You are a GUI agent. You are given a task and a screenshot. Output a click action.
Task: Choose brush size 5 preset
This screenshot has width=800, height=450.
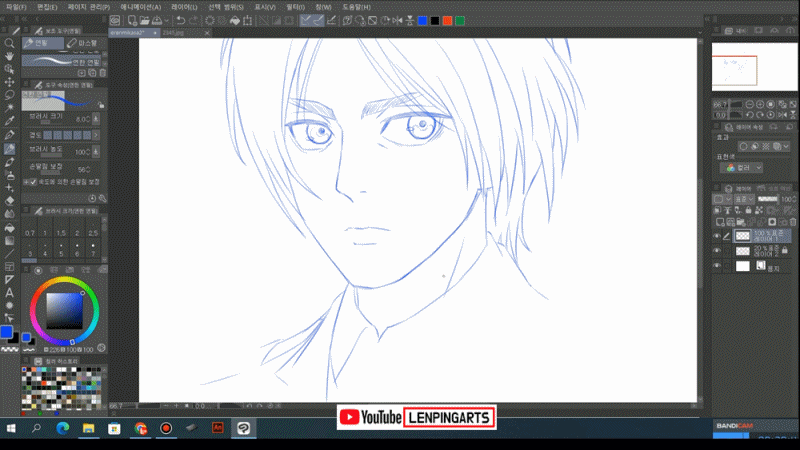[x=61, y=248]
